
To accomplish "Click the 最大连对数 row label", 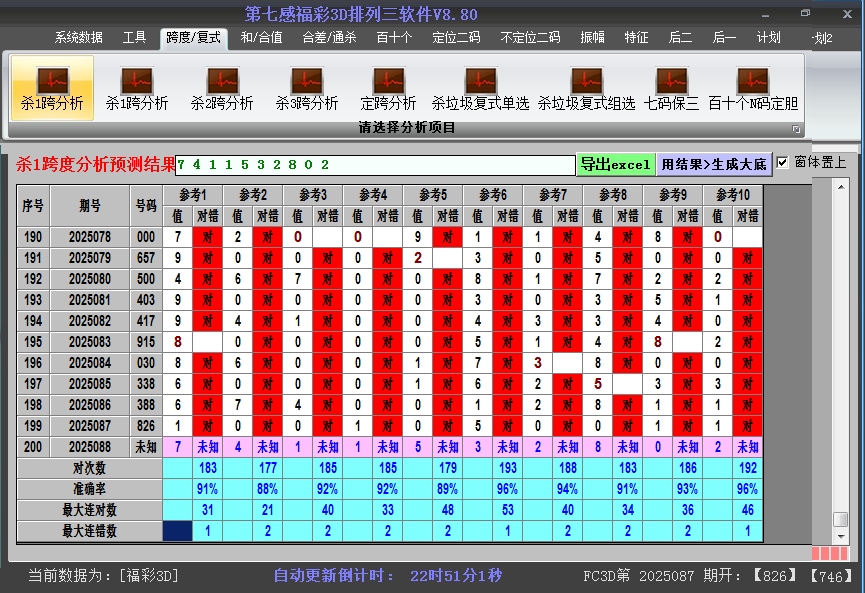I will 90,510.
